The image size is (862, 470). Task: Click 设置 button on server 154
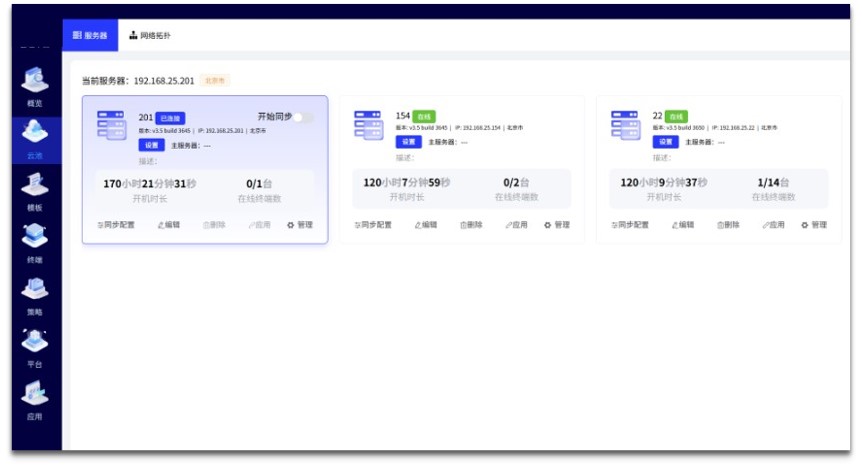coord(408,142)
